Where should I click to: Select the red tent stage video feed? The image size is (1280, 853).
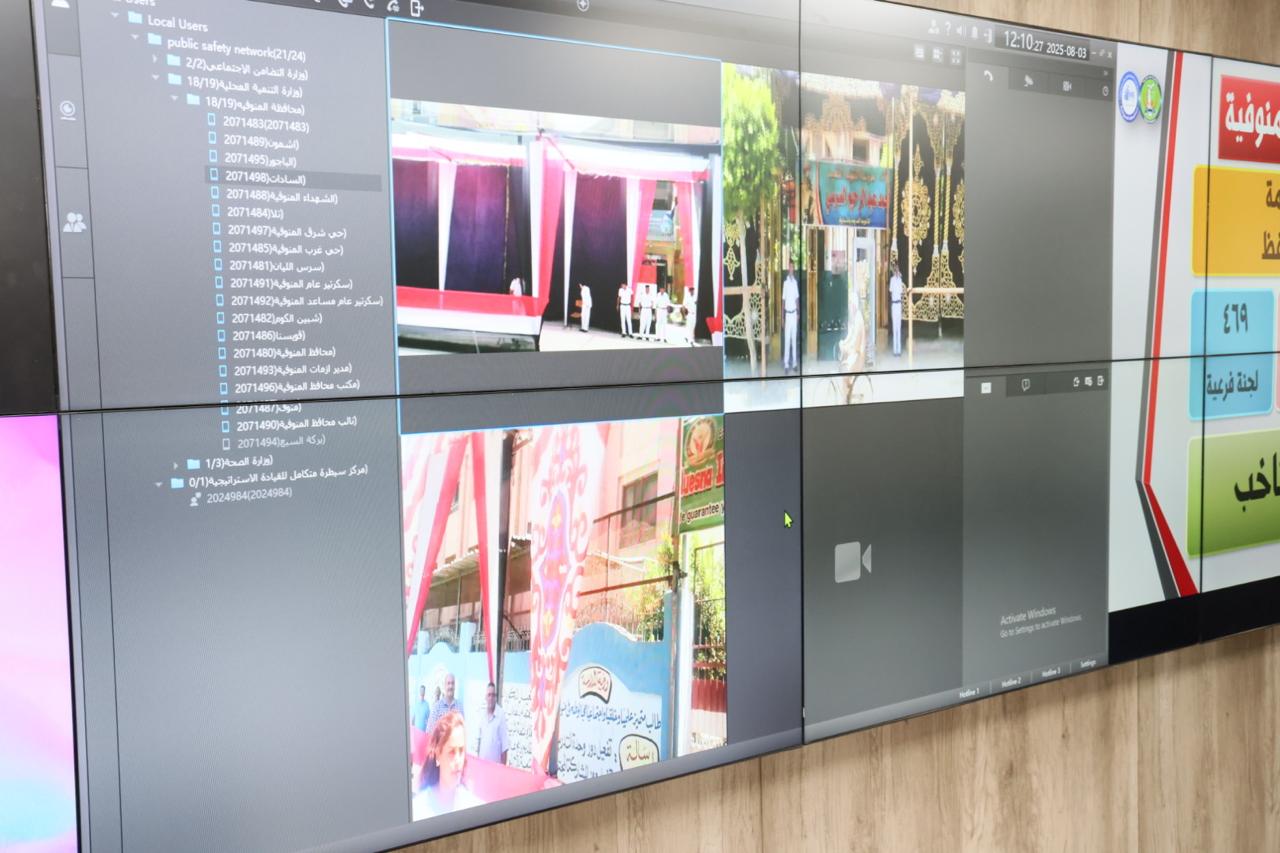(557, 225)
